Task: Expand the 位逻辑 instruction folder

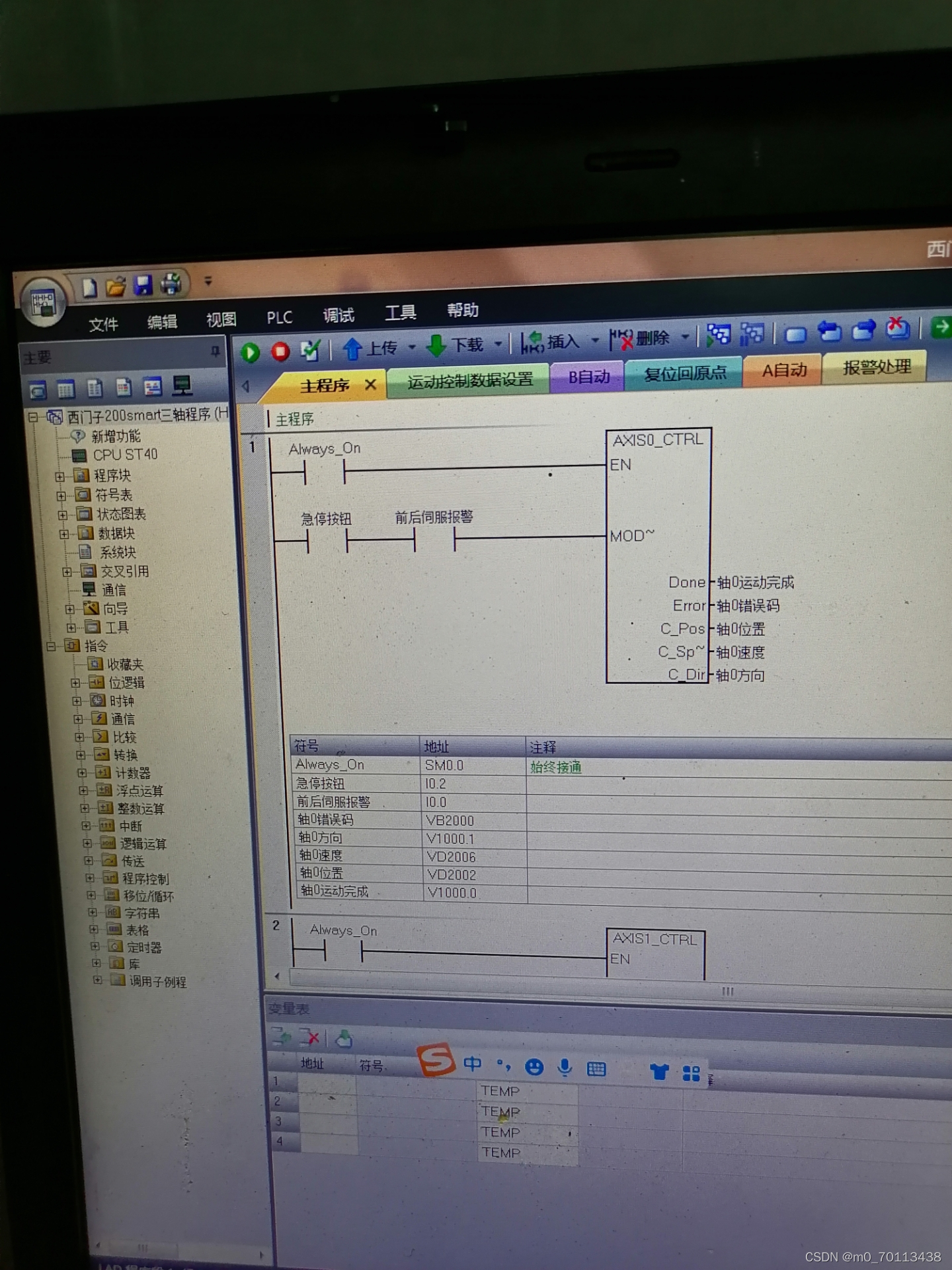Action: click(x=75, y=683)
